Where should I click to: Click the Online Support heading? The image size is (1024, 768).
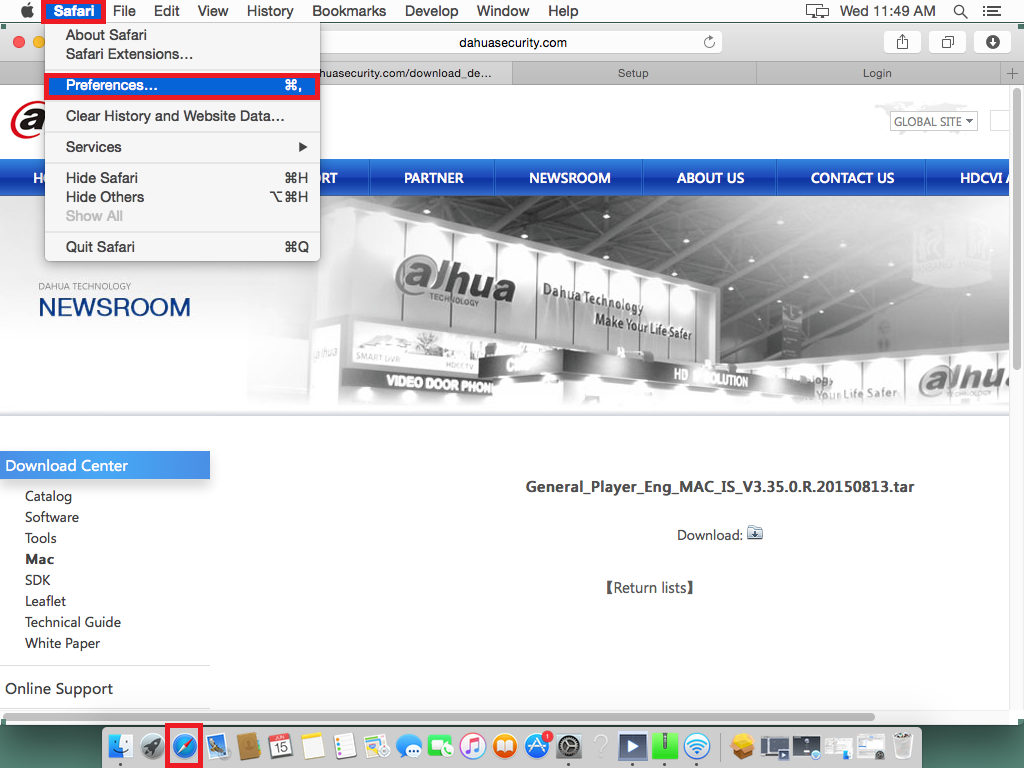(59, 688)
